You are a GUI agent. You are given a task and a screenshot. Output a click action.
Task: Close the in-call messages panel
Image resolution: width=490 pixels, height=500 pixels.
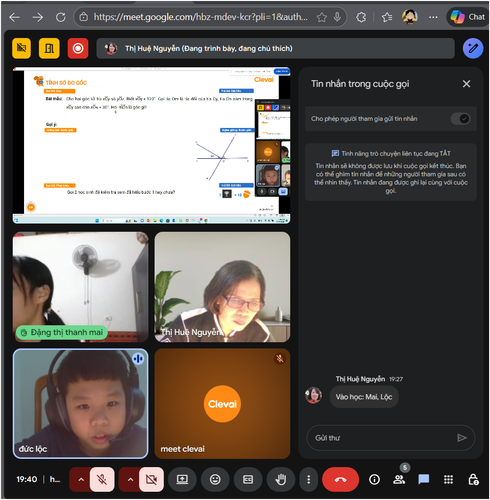pos(466,84)
